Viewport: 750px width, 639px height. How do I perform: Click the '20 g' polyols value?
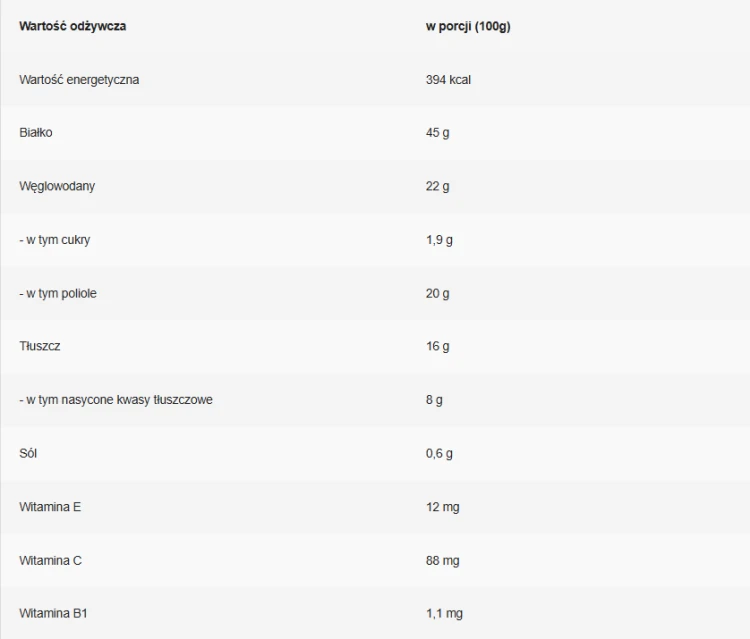(x=437, y=294)
